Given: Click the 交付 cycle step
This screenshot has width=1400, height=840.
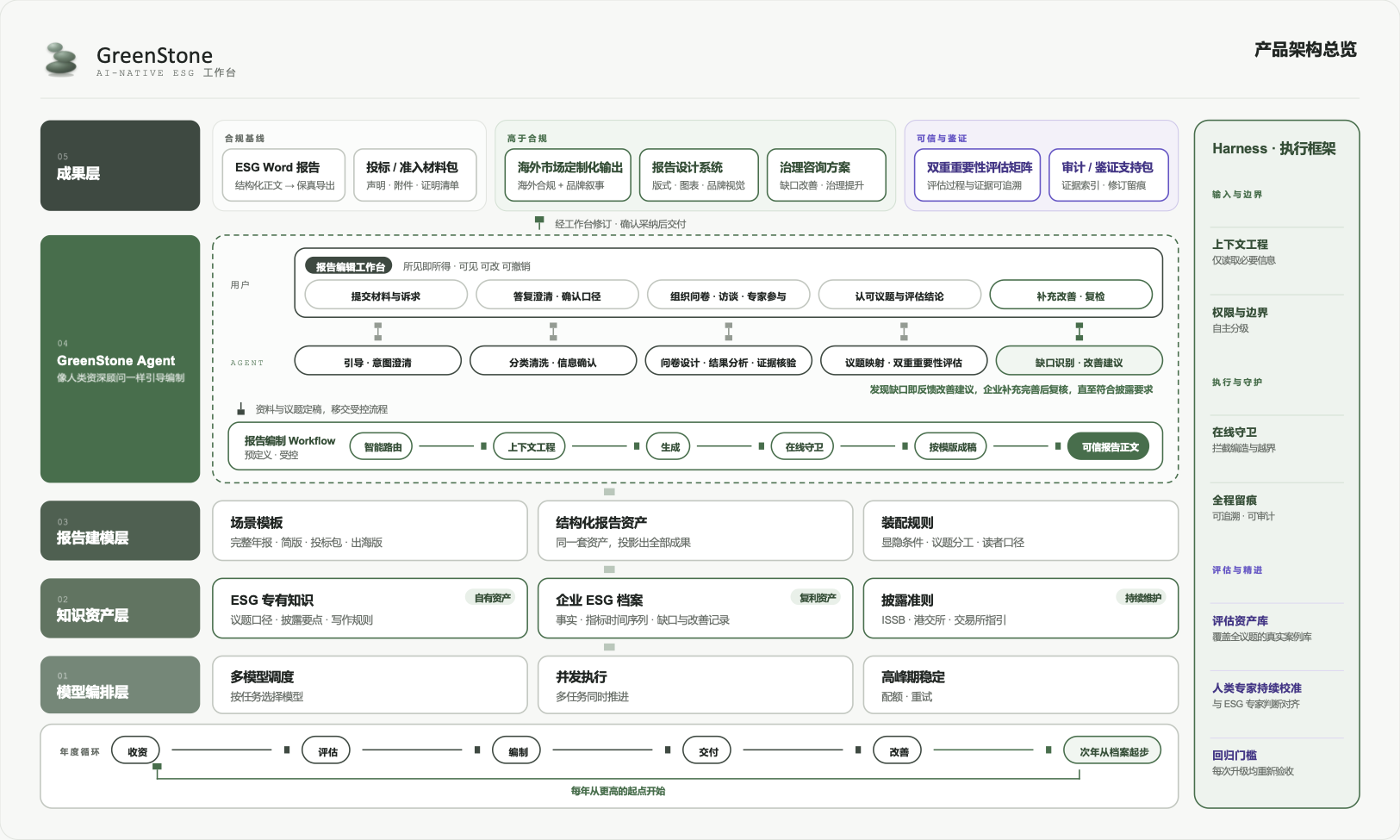Looking at the screenshot, I should click(708, 751).
